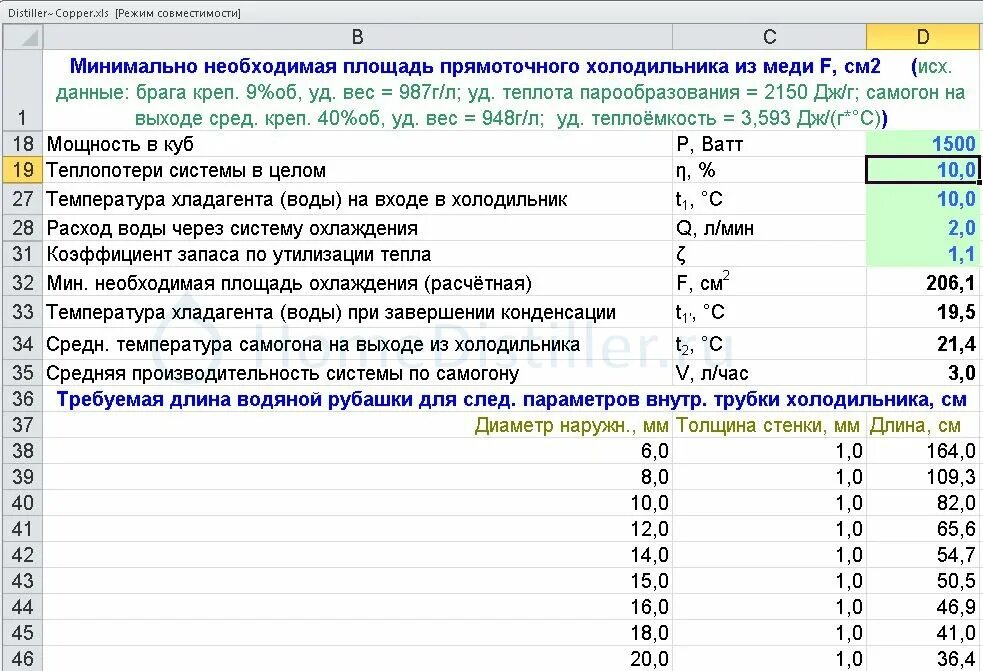Click moonshine outlet temperature value 21,4
This screenshot has width=983, height=671.
click(922, 344)
